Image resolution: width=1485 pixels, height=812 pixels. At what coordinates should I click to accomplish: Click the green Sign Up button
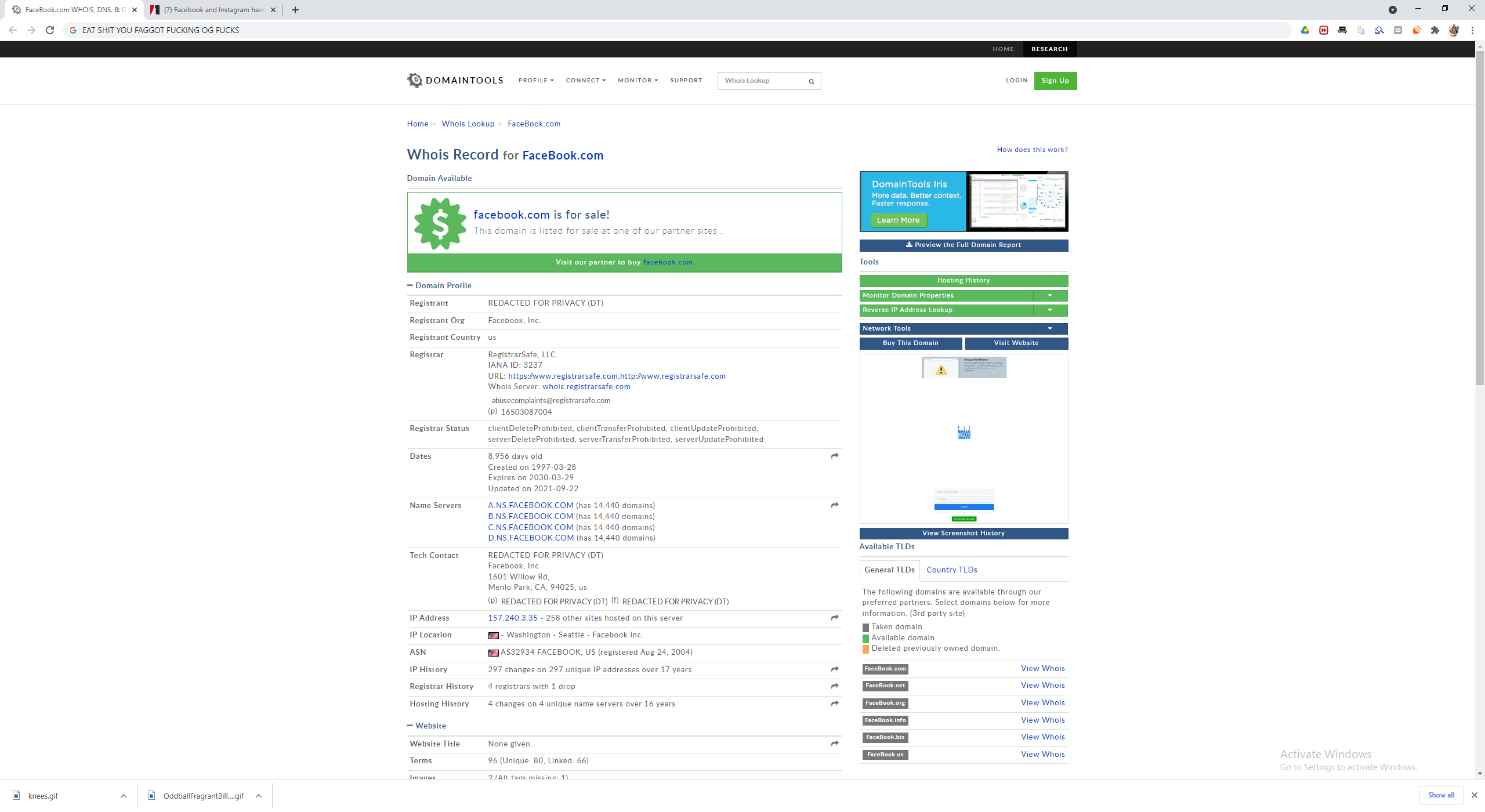[x=1055, y=81]
